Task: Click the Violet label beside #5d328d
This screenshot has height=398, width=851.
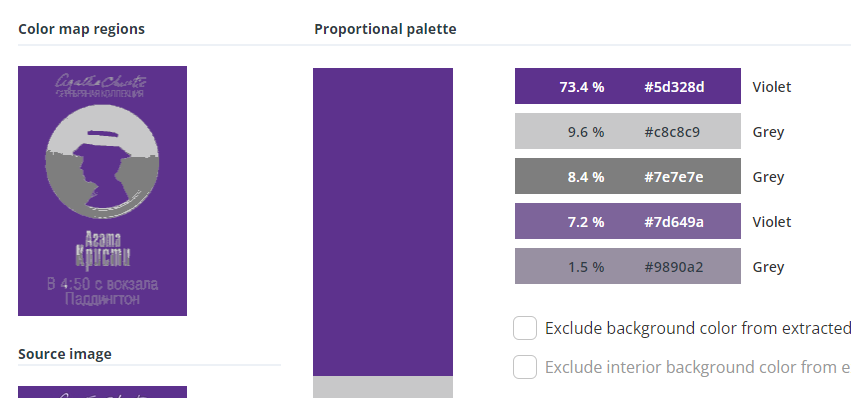Action: (771, 87)
